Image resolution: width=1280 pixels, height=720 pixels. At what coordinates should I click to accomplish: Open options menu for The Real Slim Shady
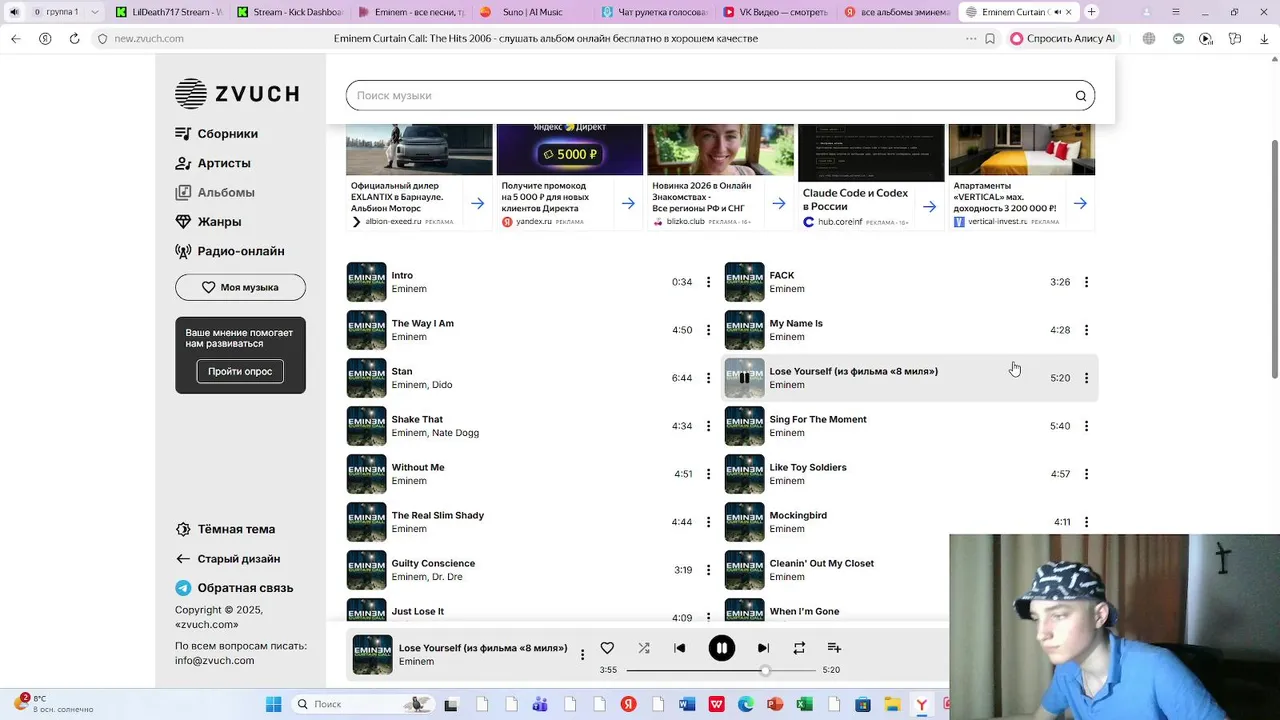[708, 522]
